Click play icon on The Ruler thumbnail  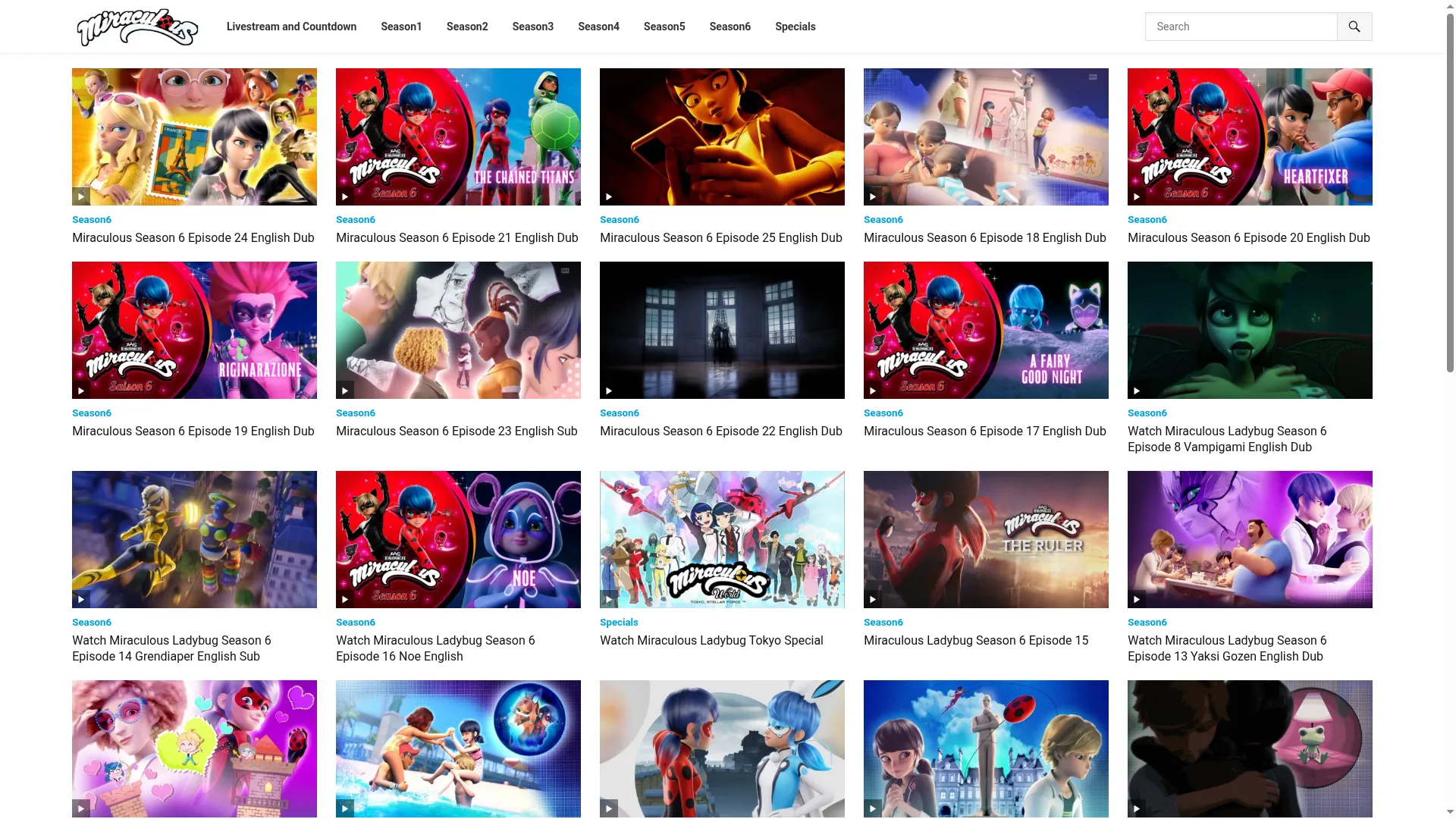click(873, 599)
